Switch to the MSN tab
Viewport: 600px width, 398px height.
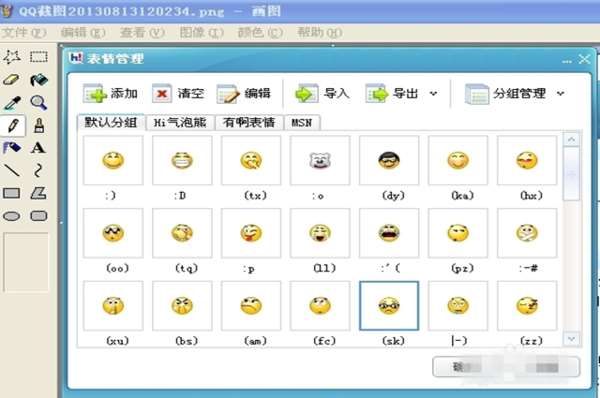tap(302, 123)
